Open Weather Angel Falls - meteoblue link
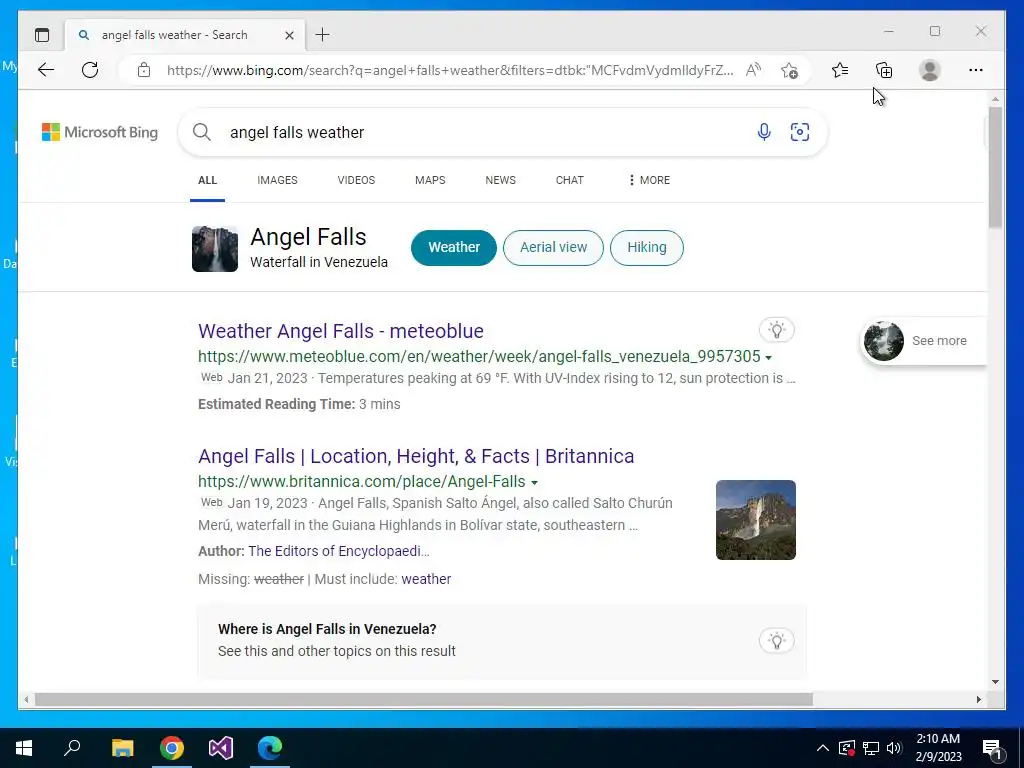 [340, 331]
